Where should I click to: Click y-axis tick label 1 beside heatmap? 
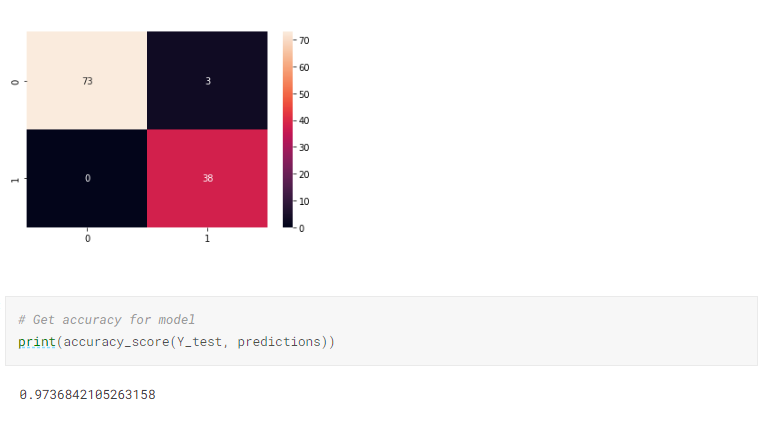[14, 179]
